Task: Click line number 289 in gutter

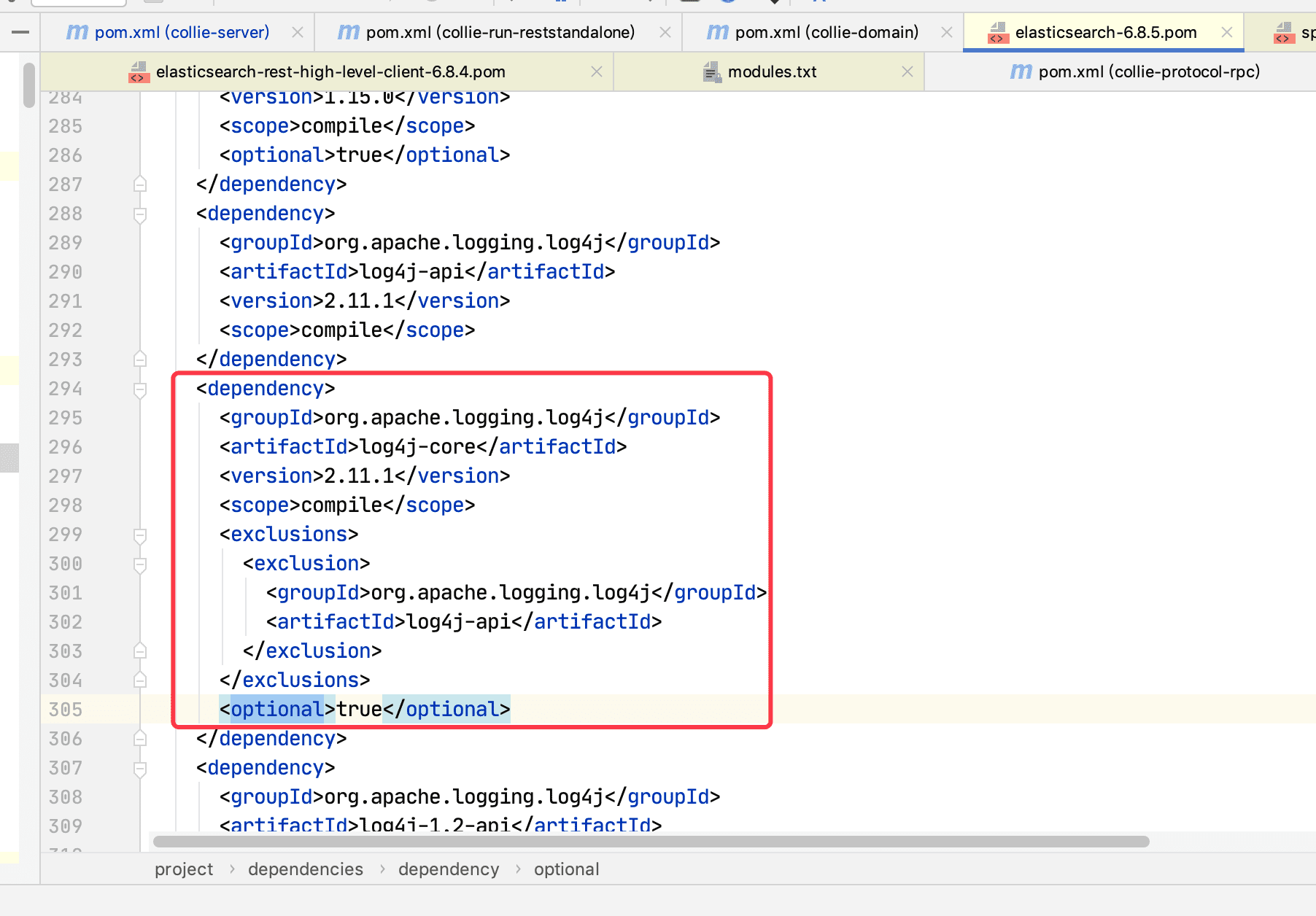Action: tap(66, 243)
